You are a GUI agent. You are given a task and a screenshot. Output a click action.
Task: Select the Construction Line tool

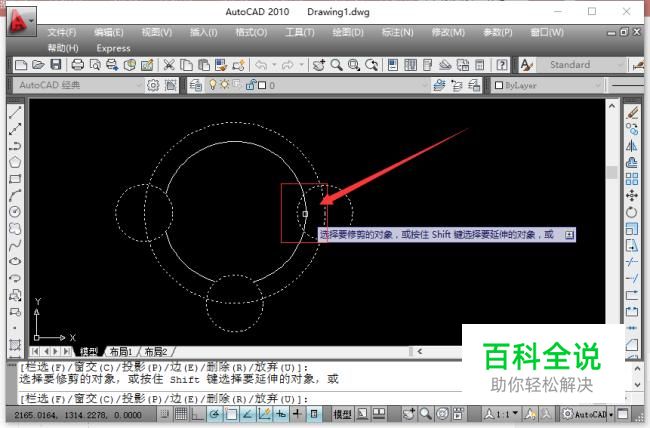(x=15, y=129)
